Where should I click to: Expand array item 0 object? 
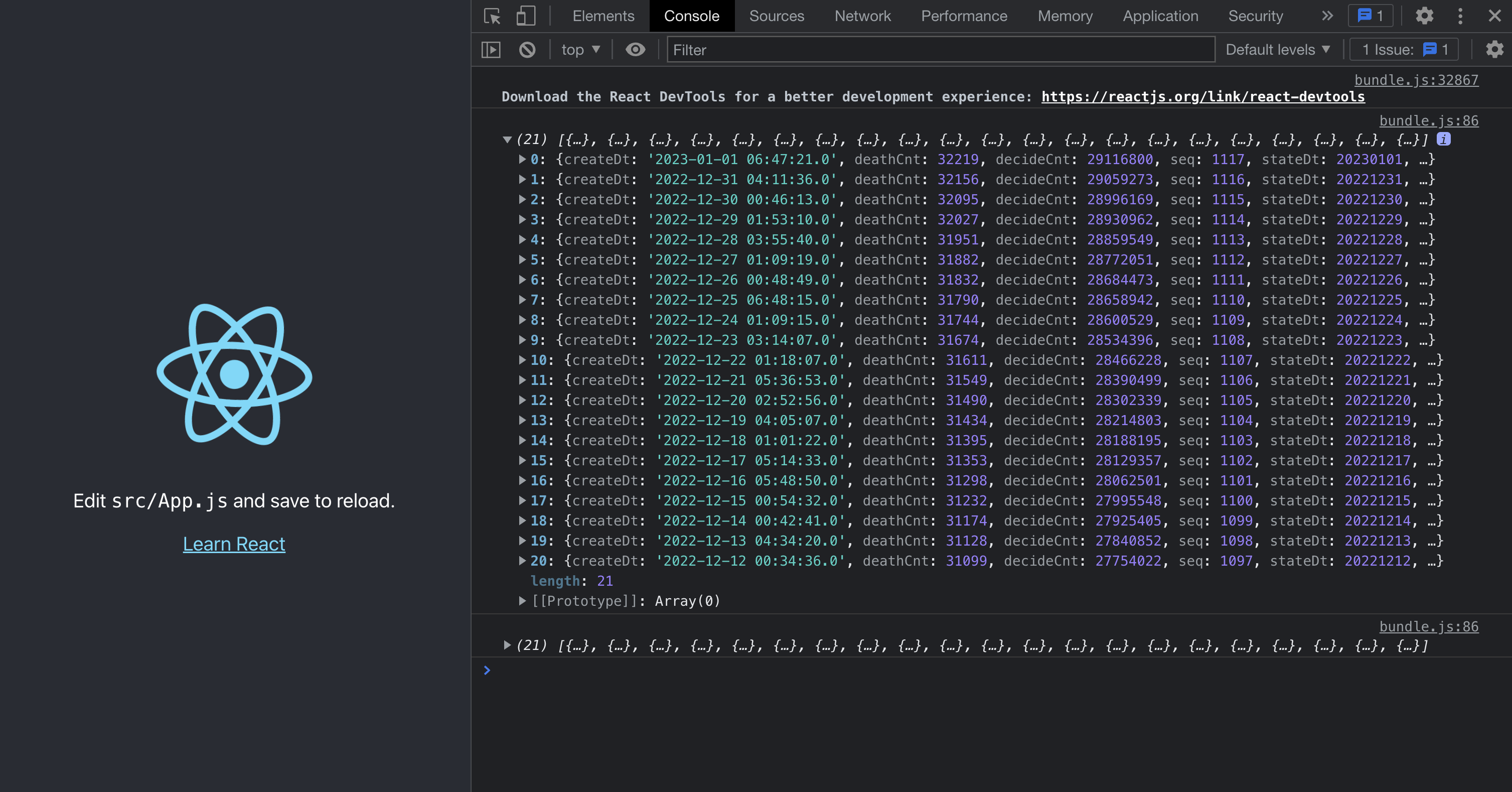[522, 159]
